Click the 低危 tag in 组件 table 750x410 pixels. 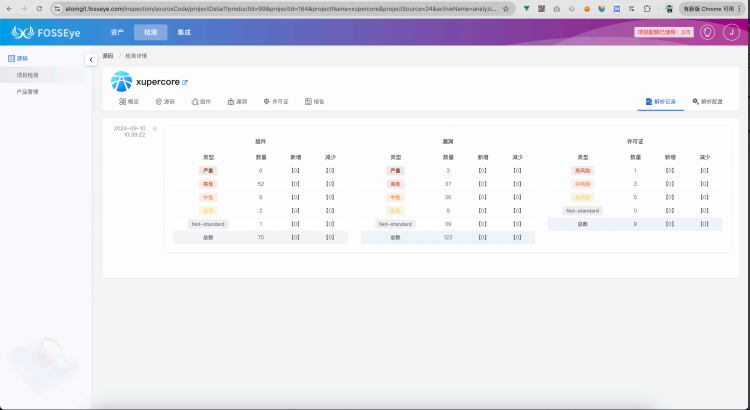(x=208, y=211)
